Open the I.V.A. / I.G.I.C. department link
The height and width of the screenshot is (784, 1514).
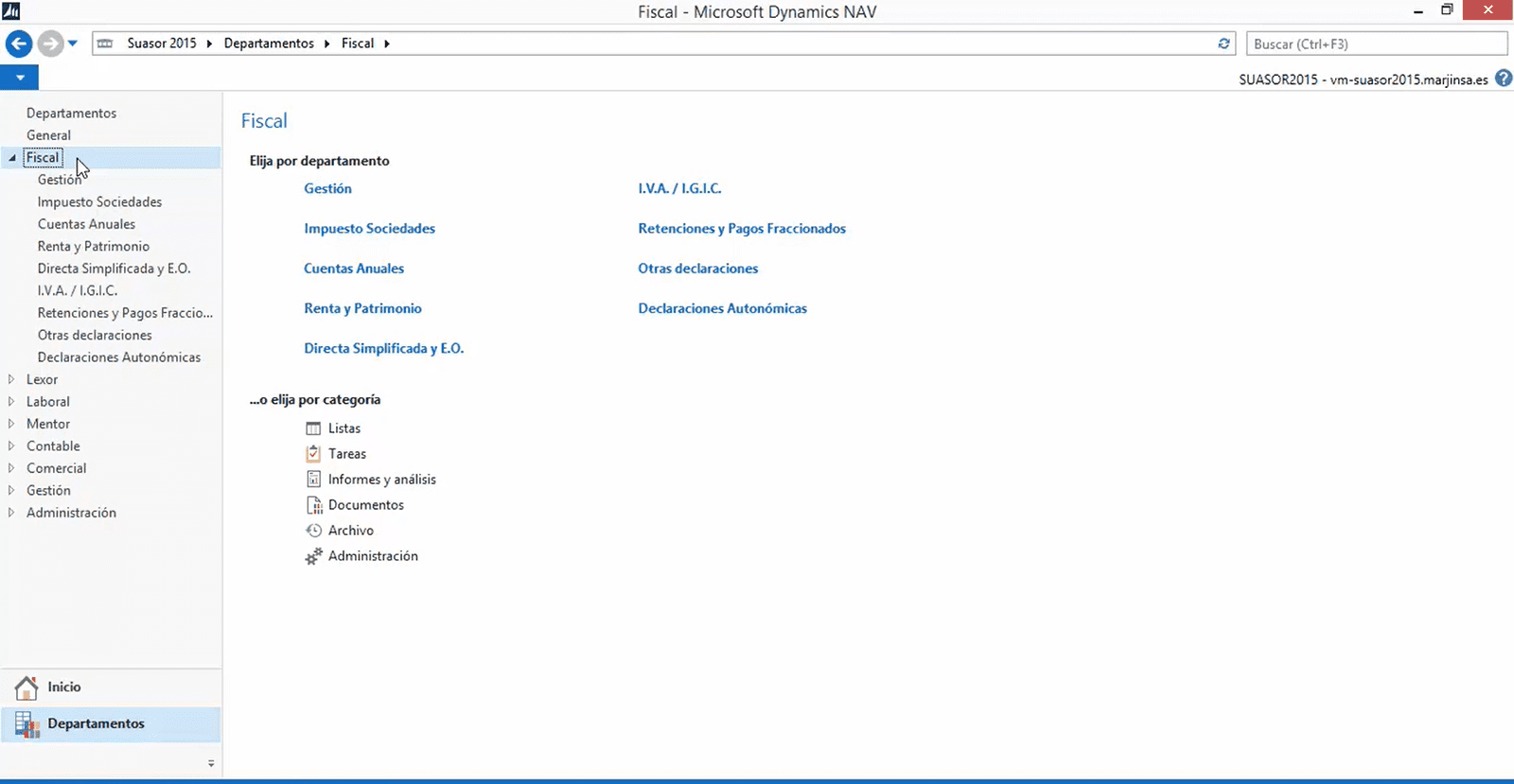(x=679, y=188)
